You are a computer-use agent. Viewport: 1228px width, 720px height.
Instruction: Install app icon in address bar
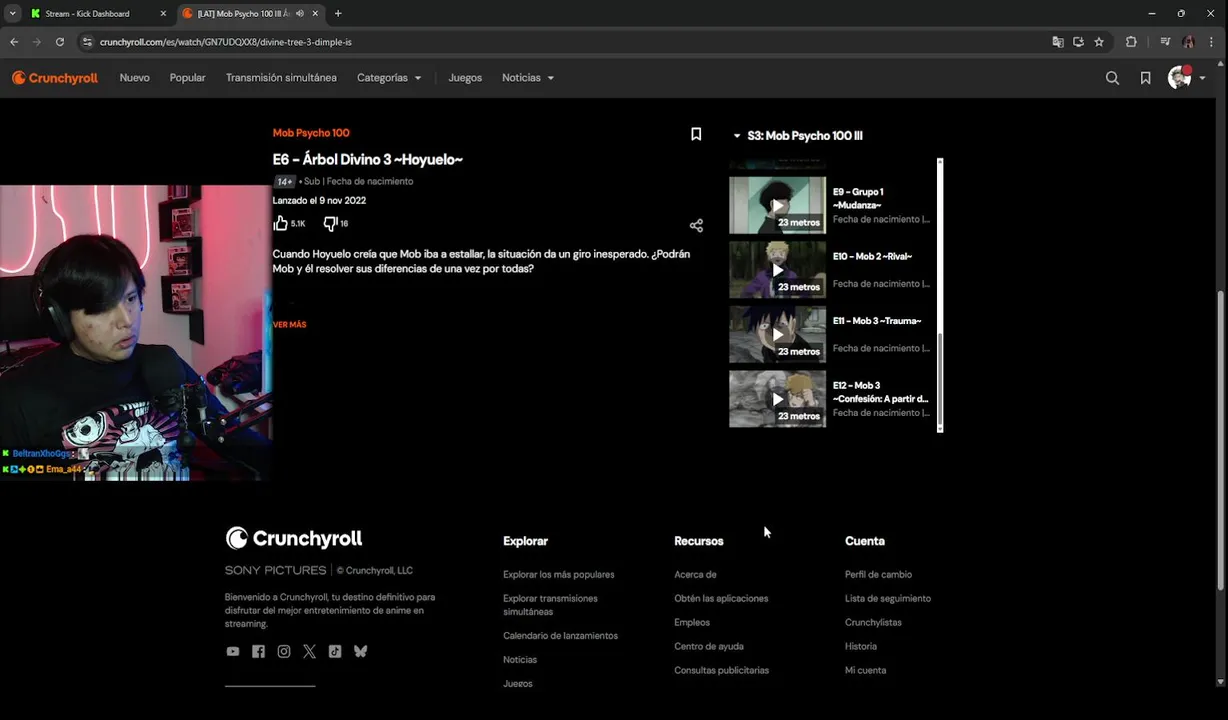pos(1078,42)
